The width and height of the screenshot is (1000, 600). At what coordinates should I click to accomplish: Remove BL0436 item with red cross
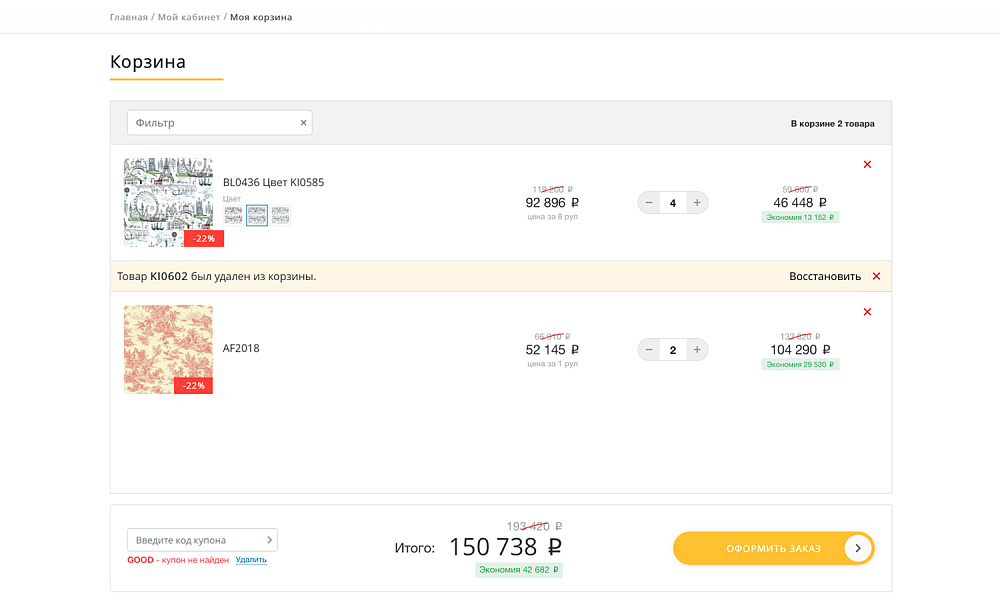tap(867, 164)
